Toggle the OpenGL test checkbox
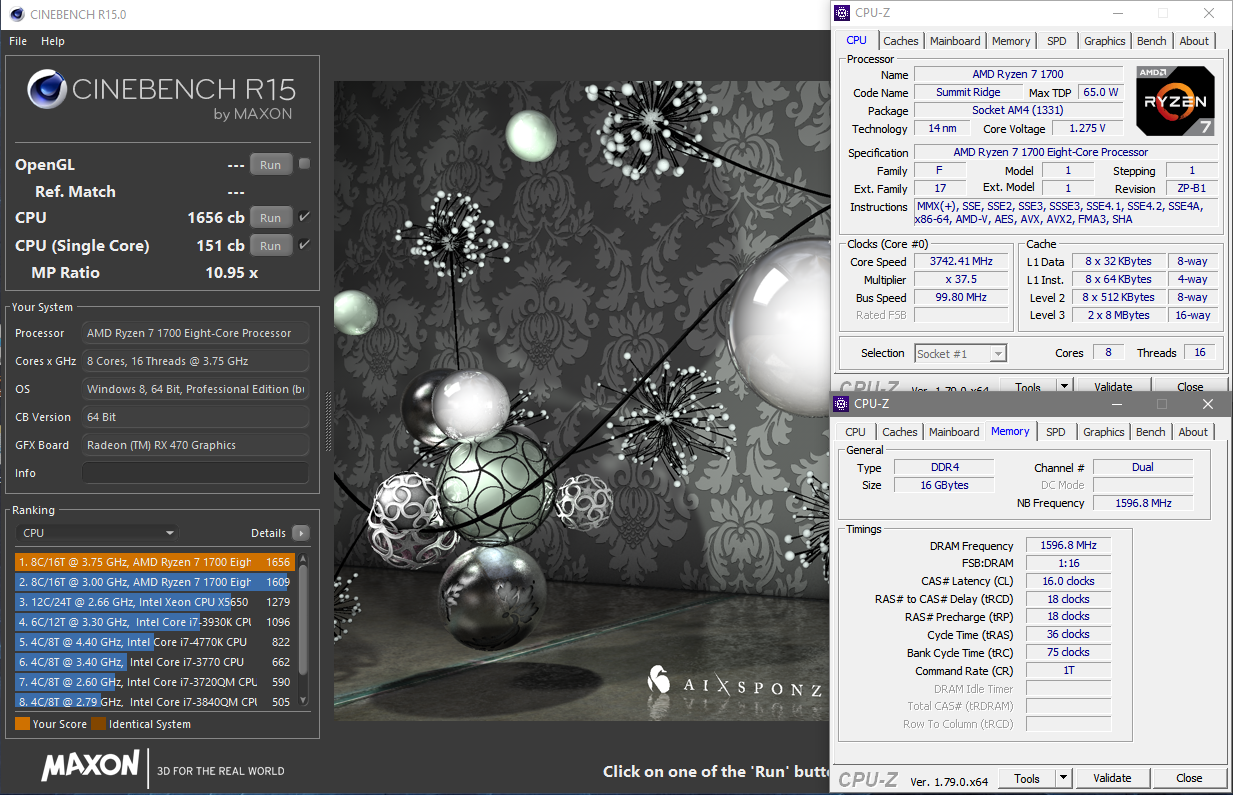Viewport: 1233px width, 795px height. [305, 164]
